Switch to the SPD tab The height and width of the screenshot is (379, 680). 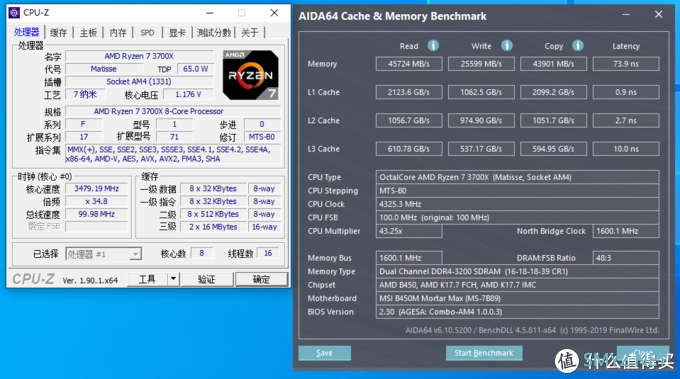coord(147,33)
